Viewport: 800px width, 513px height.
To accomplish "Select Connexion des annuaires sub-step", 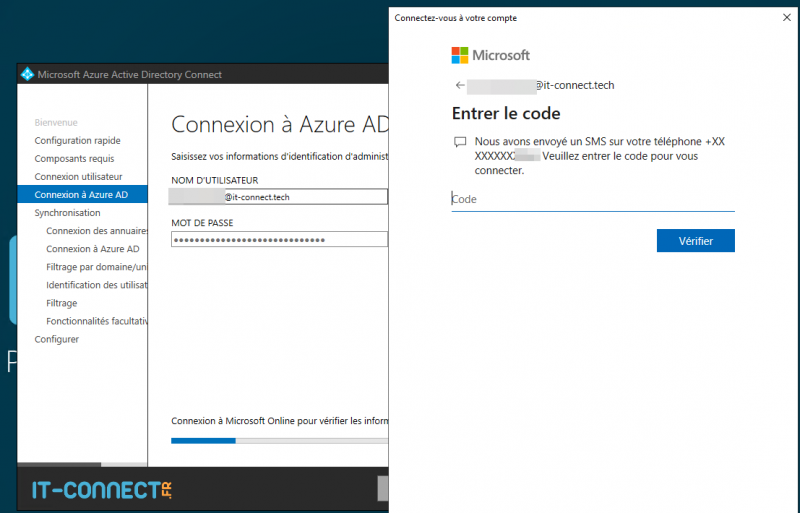I will coord(96,230).
